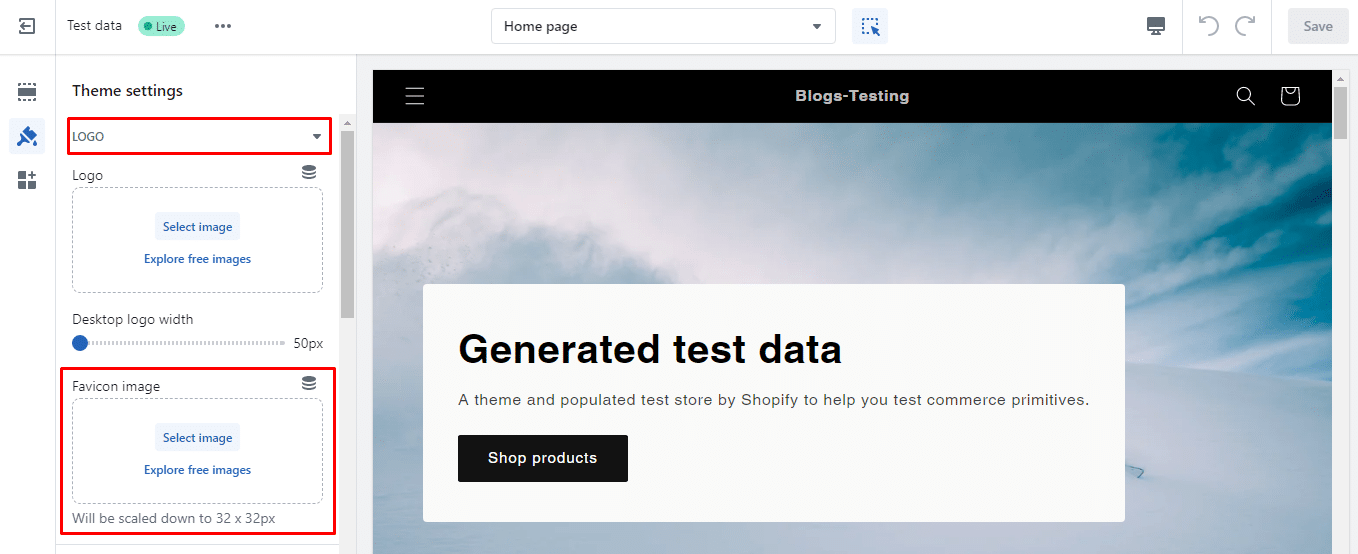Open Theme settings paintbrush icon
This screenshot has width=1358, height=554.
click(x=27, y=136)
